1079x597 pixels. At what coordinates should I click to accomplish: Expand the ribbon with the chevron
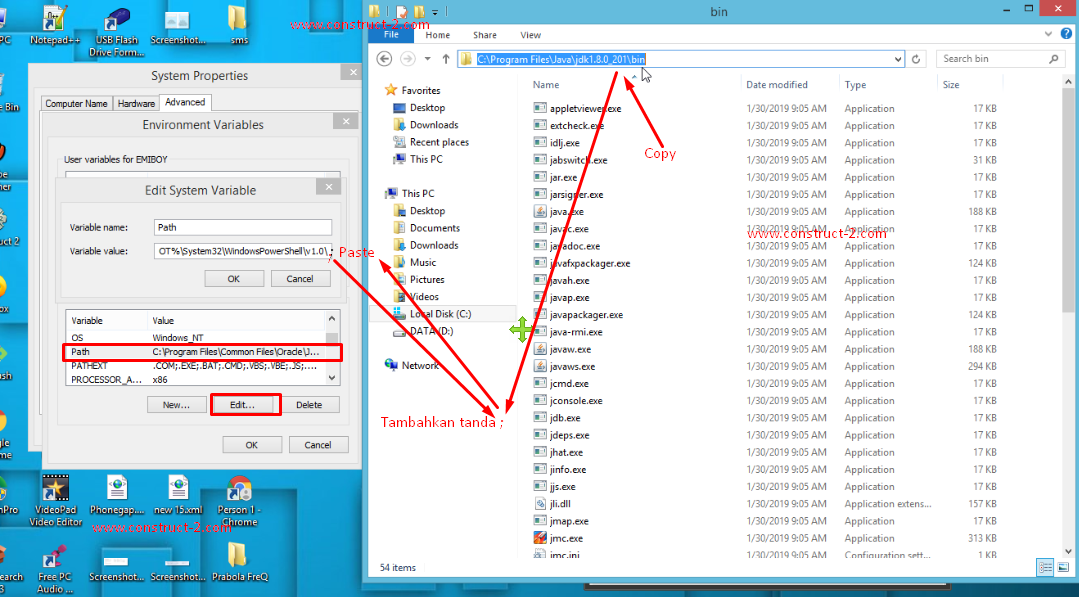1048,34
